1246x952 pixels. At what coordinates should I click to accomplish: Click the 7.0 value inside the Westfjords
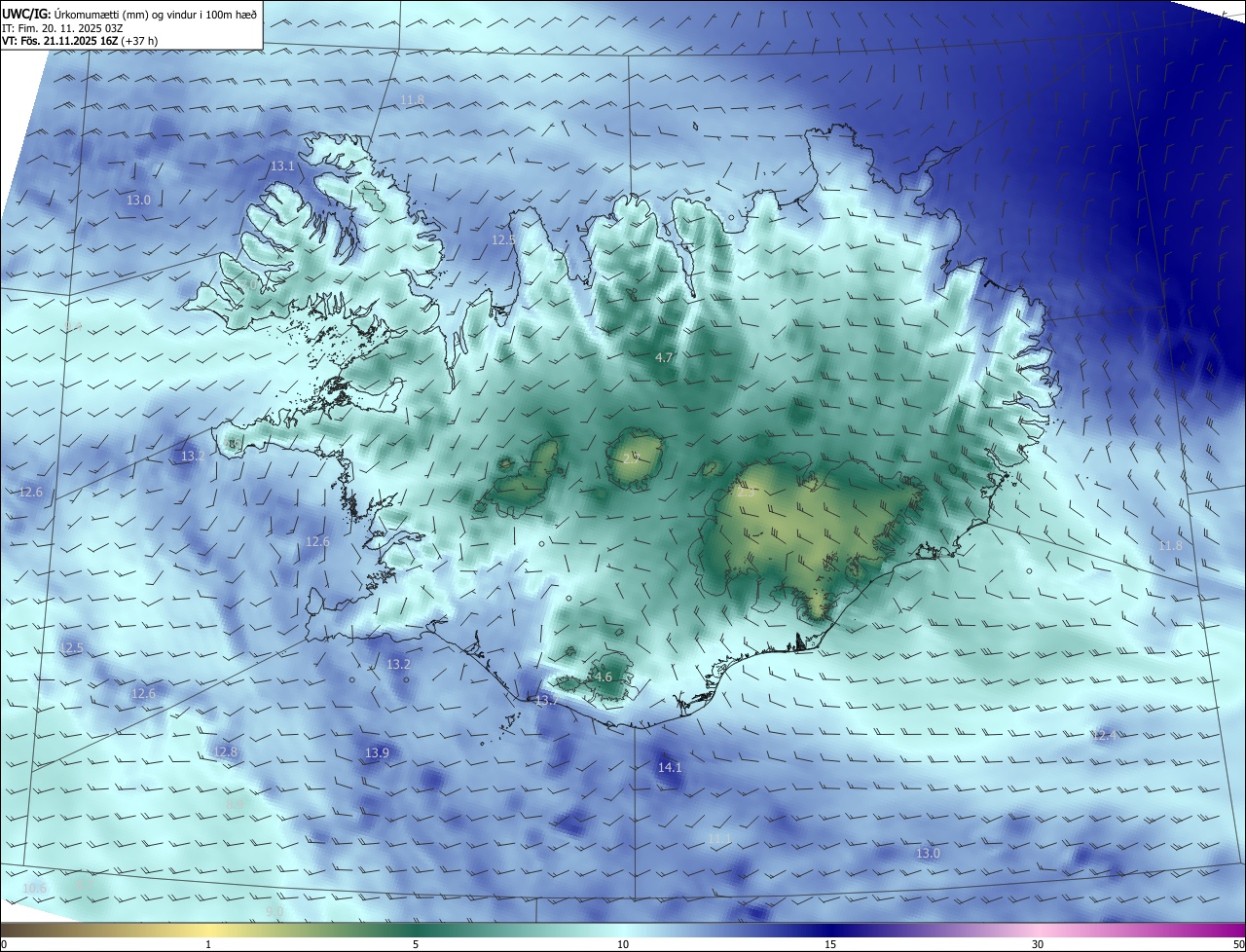pyautogui.click(x=249, y=285)
